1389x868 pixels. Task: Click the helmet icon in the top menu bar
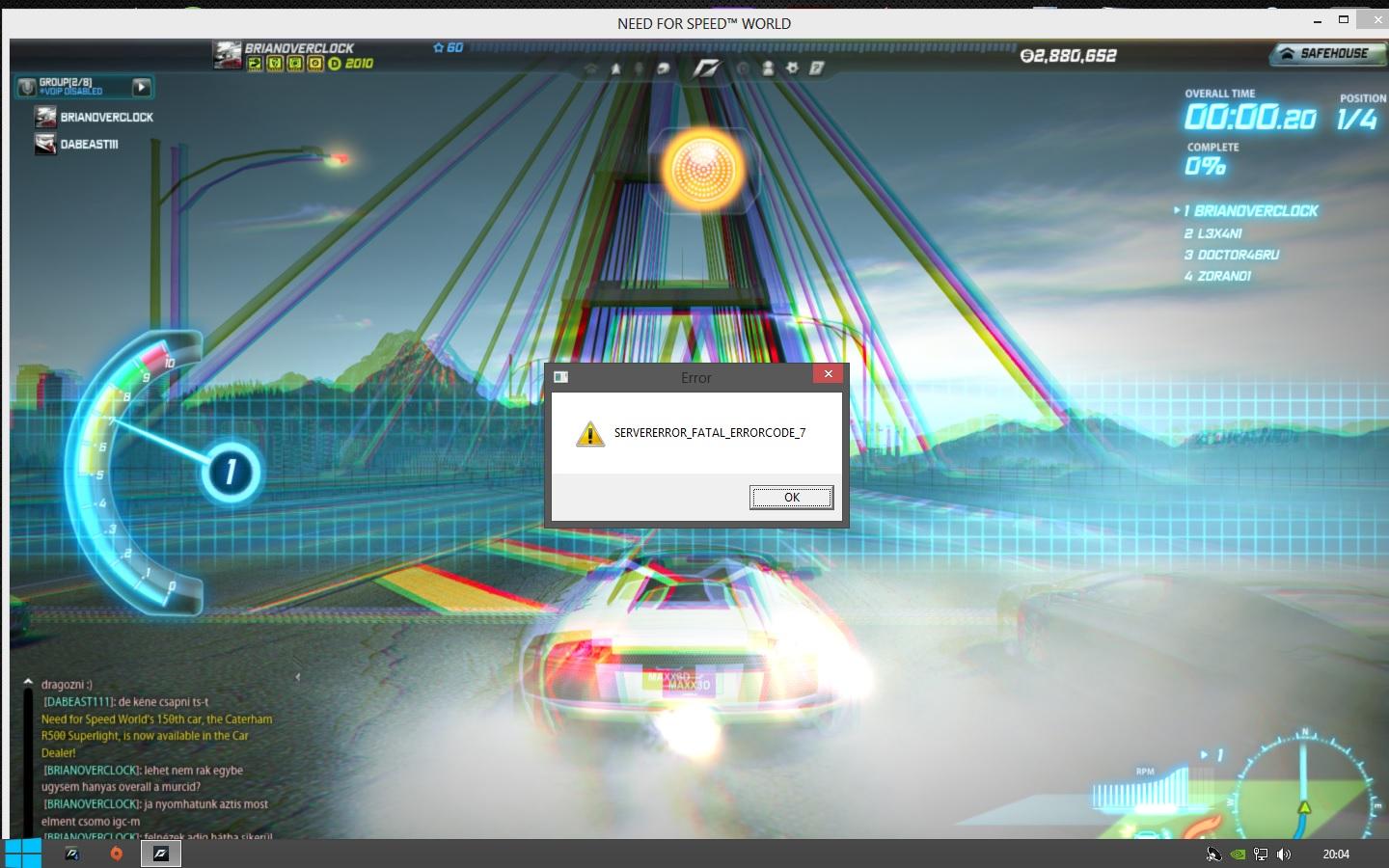(x=663, y=68)
